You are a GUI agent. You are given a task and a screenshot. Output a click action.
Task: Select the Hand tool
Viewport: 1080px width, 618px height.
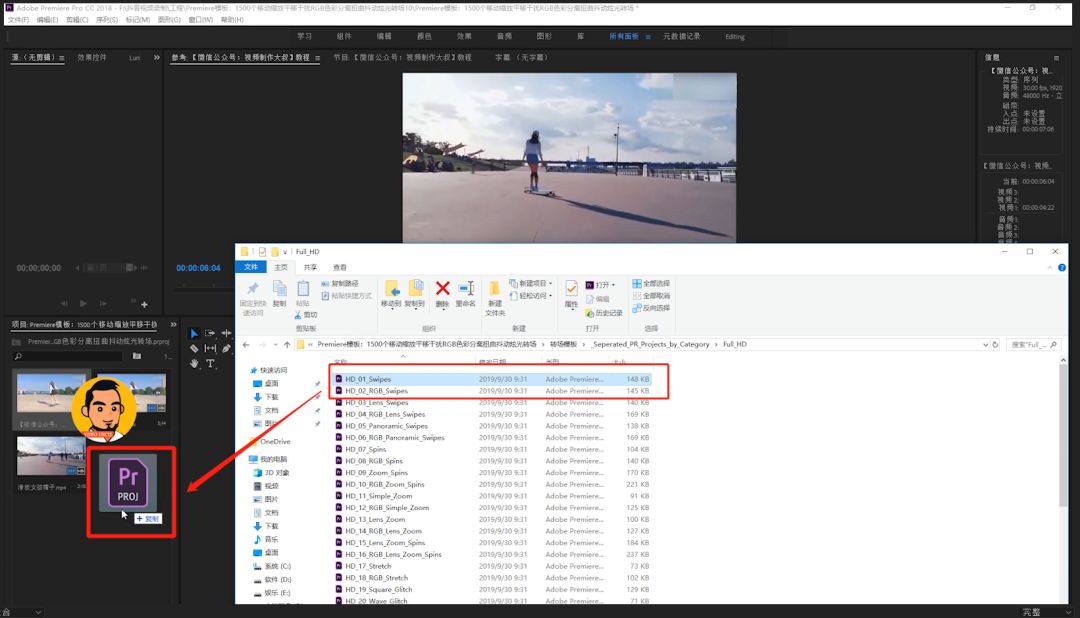[194, 364]
